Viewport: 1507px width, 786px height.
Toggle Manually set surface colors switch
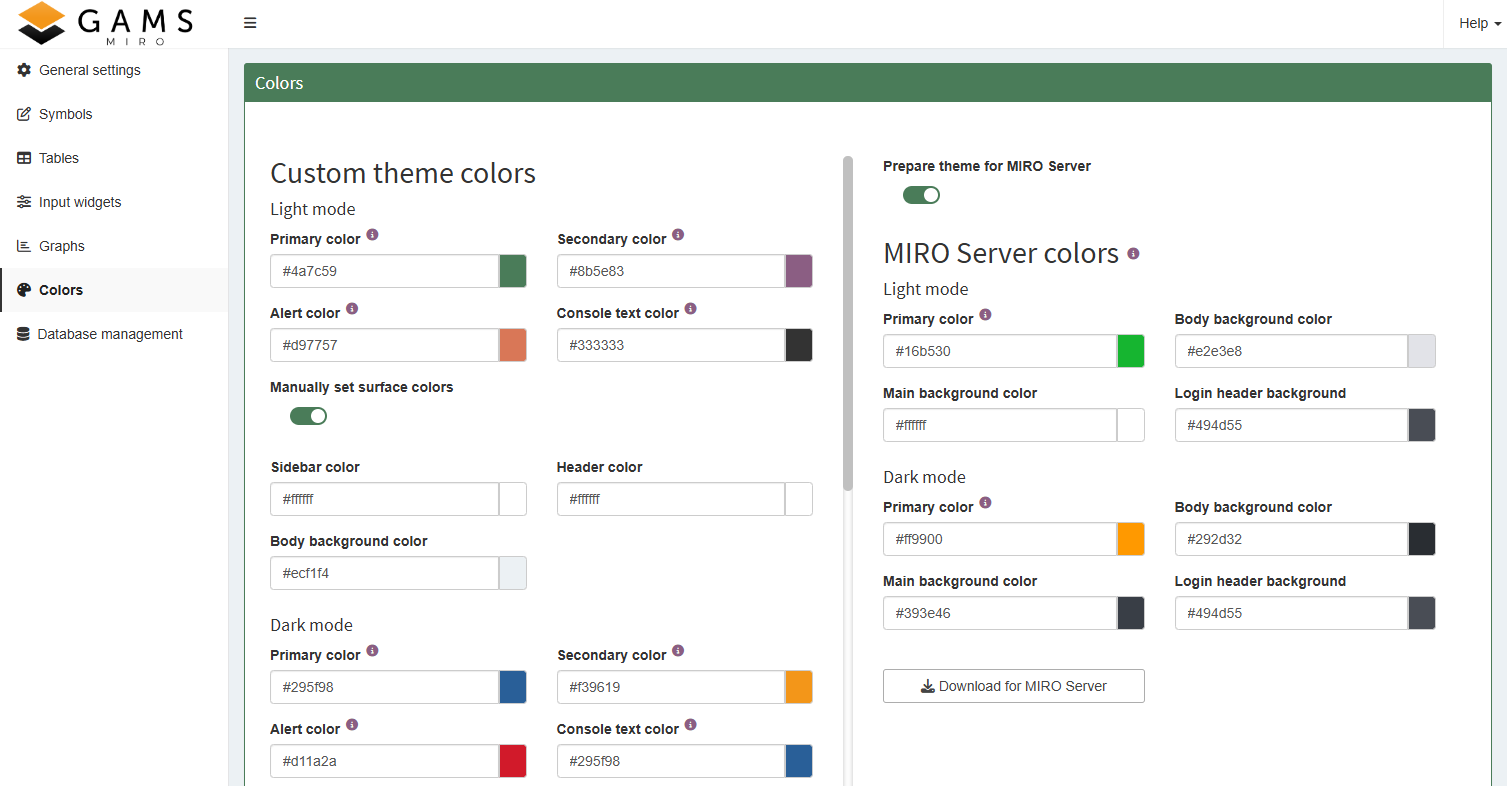coord(308,416)
